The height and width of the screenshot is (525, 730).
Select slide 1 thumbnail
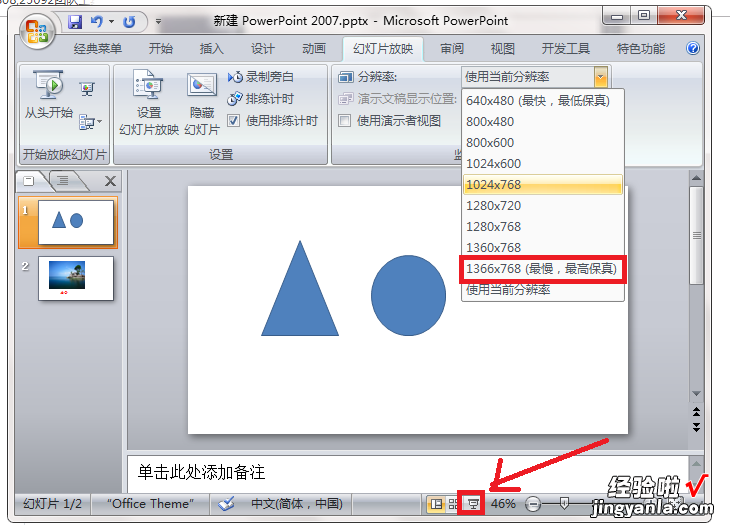[x=75, y=222]
